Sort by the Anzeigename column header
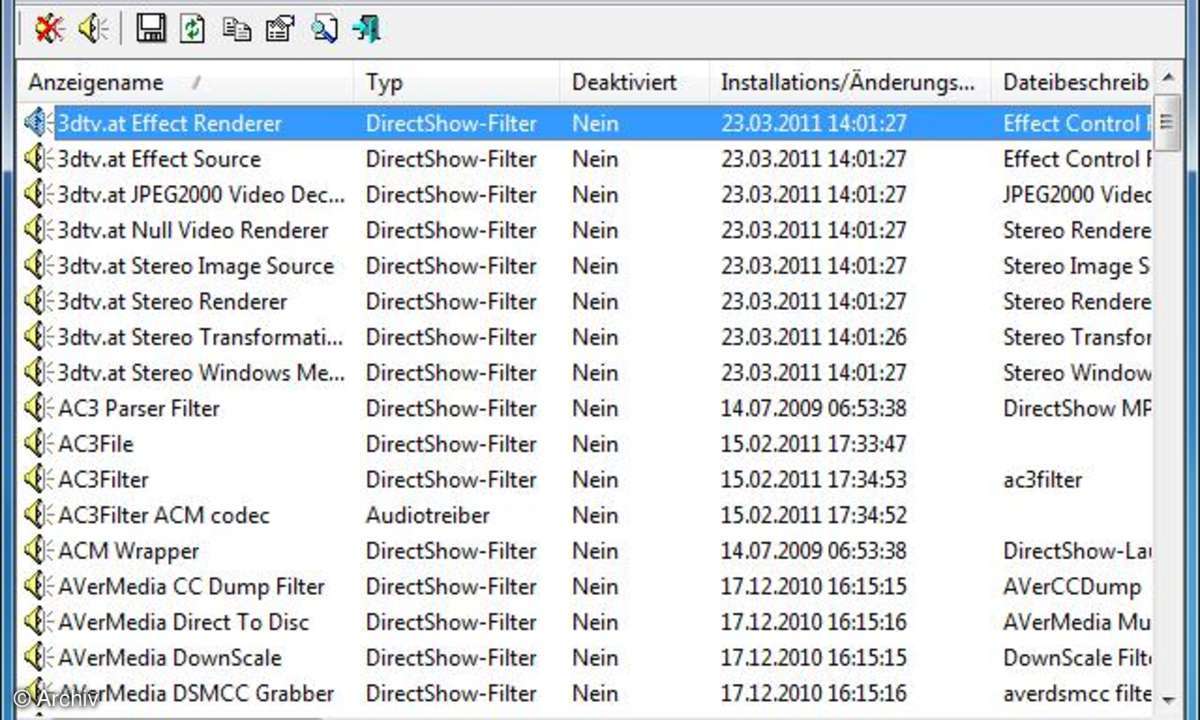Screen dimensions: 1200x720 tap(186, 82)
